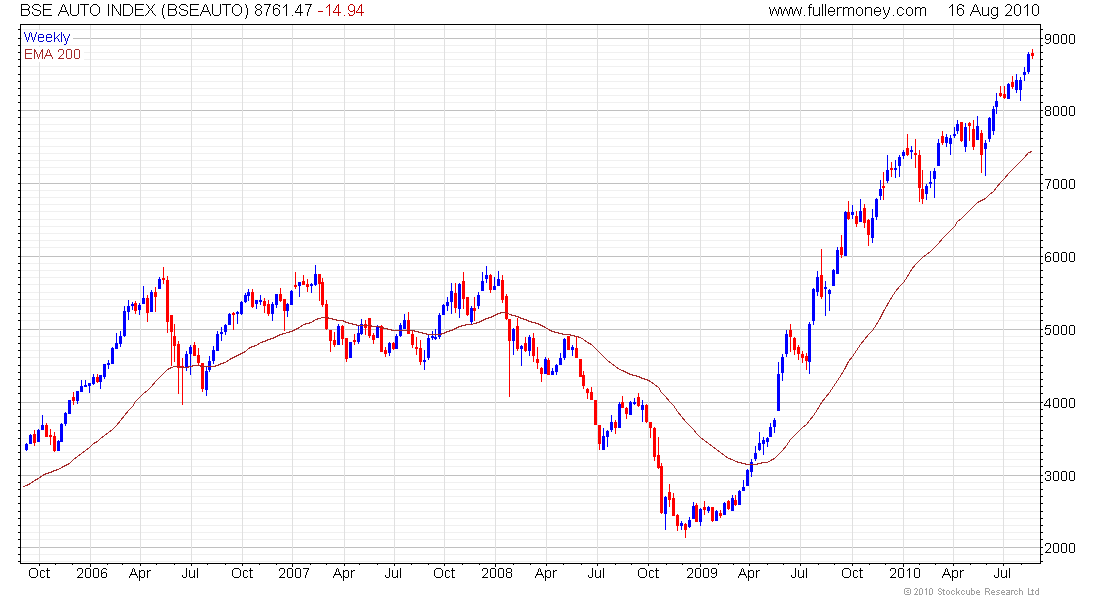Click the 3000 price axis label
The width and height of the screenshot is (1100, 600).
coord(1060,476)
